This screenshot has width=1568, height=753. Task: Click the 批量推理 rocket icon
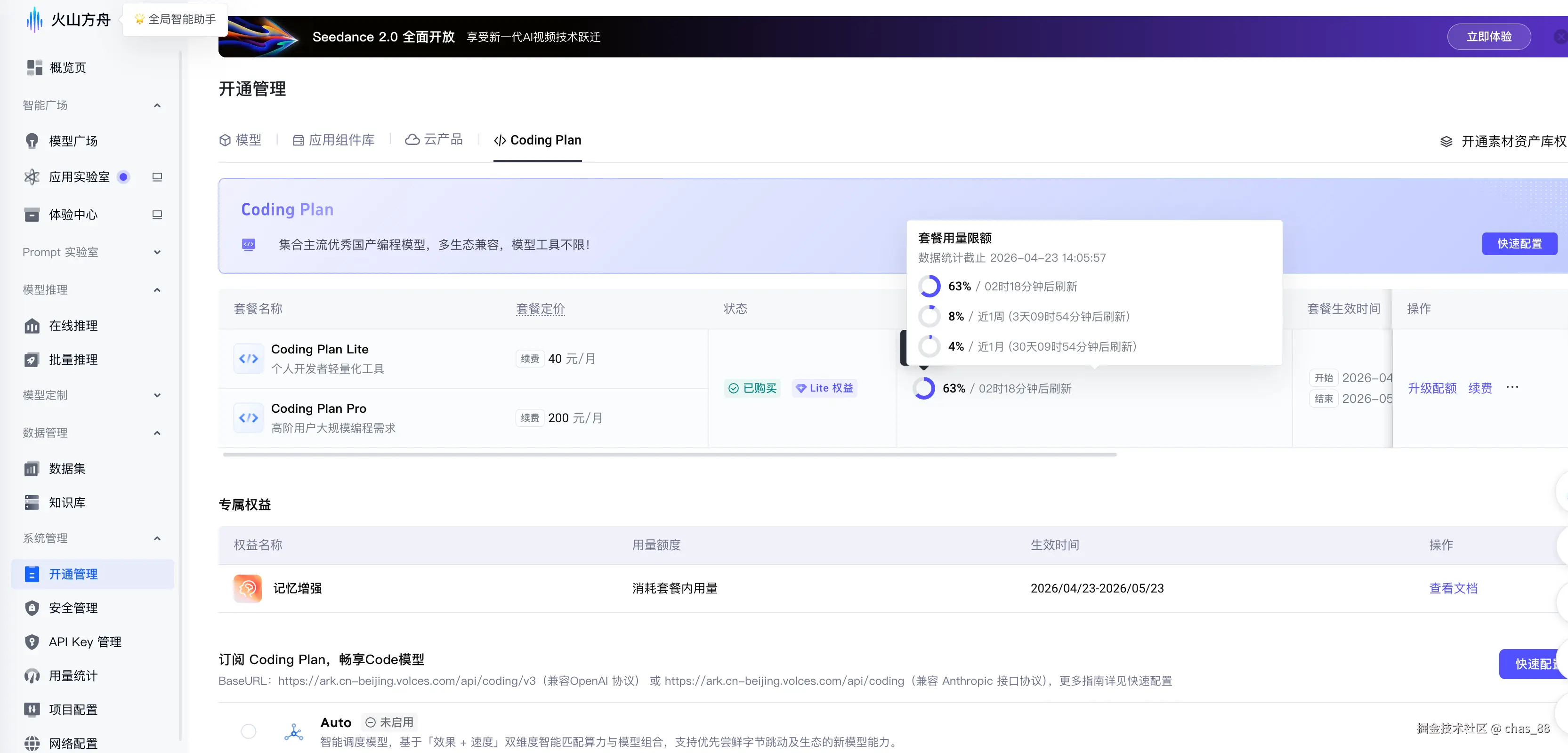coord(32,360)
